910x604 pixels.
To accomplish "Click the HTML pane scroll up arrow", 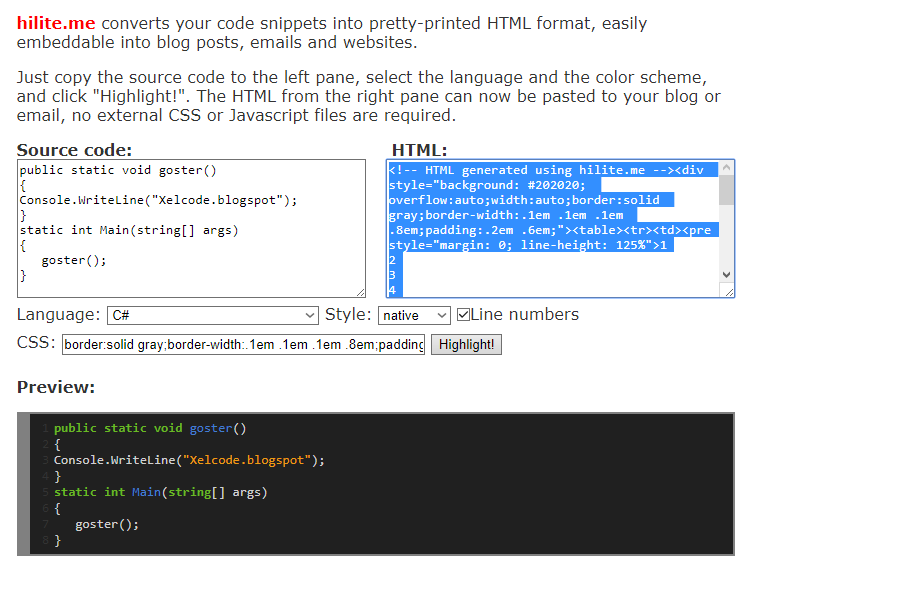I will (x=726, y=168).
